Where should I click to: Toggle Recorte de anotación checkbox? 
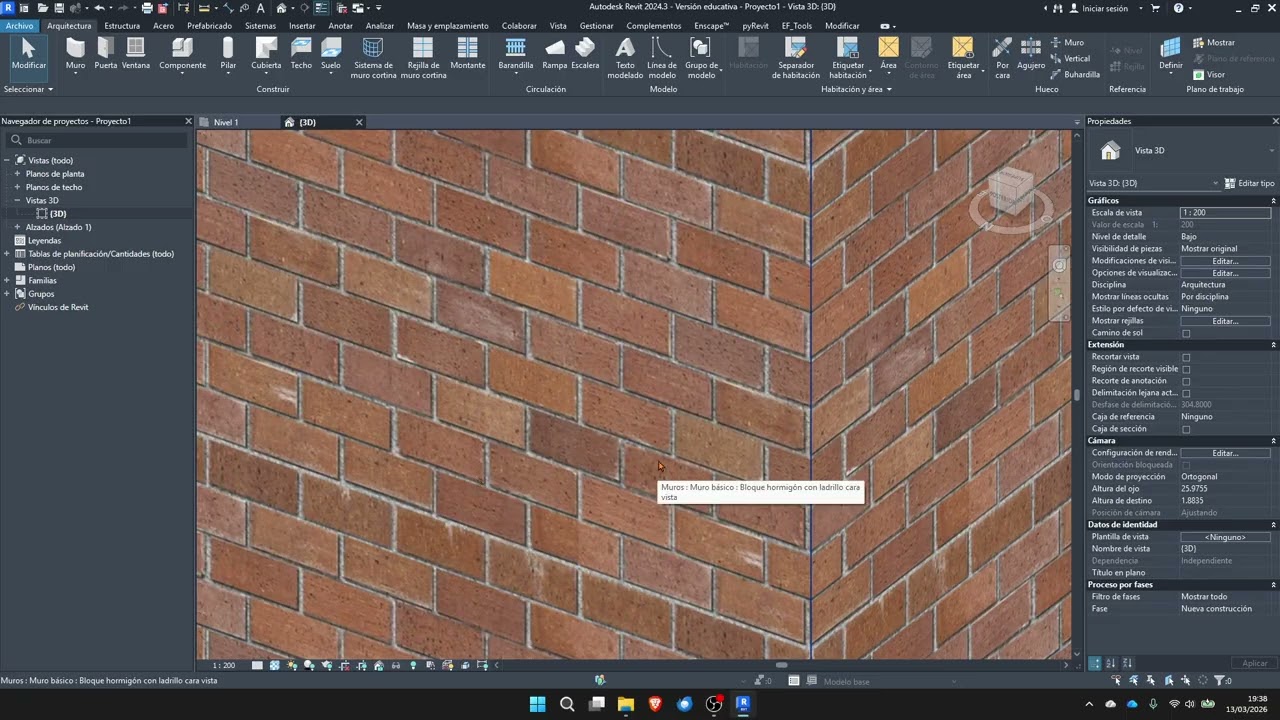point(1186,381)
